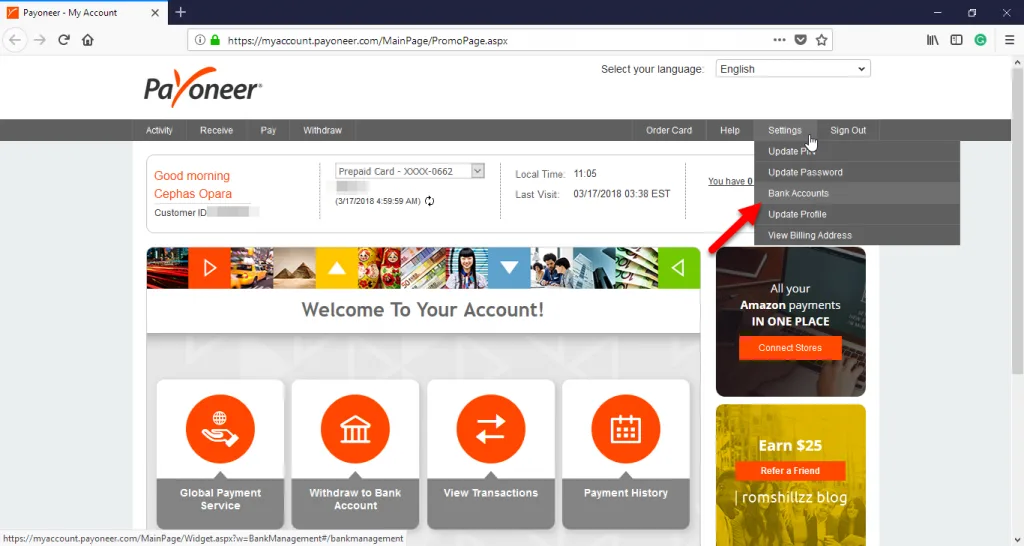Click the green padlock security icon

[215, 40]
